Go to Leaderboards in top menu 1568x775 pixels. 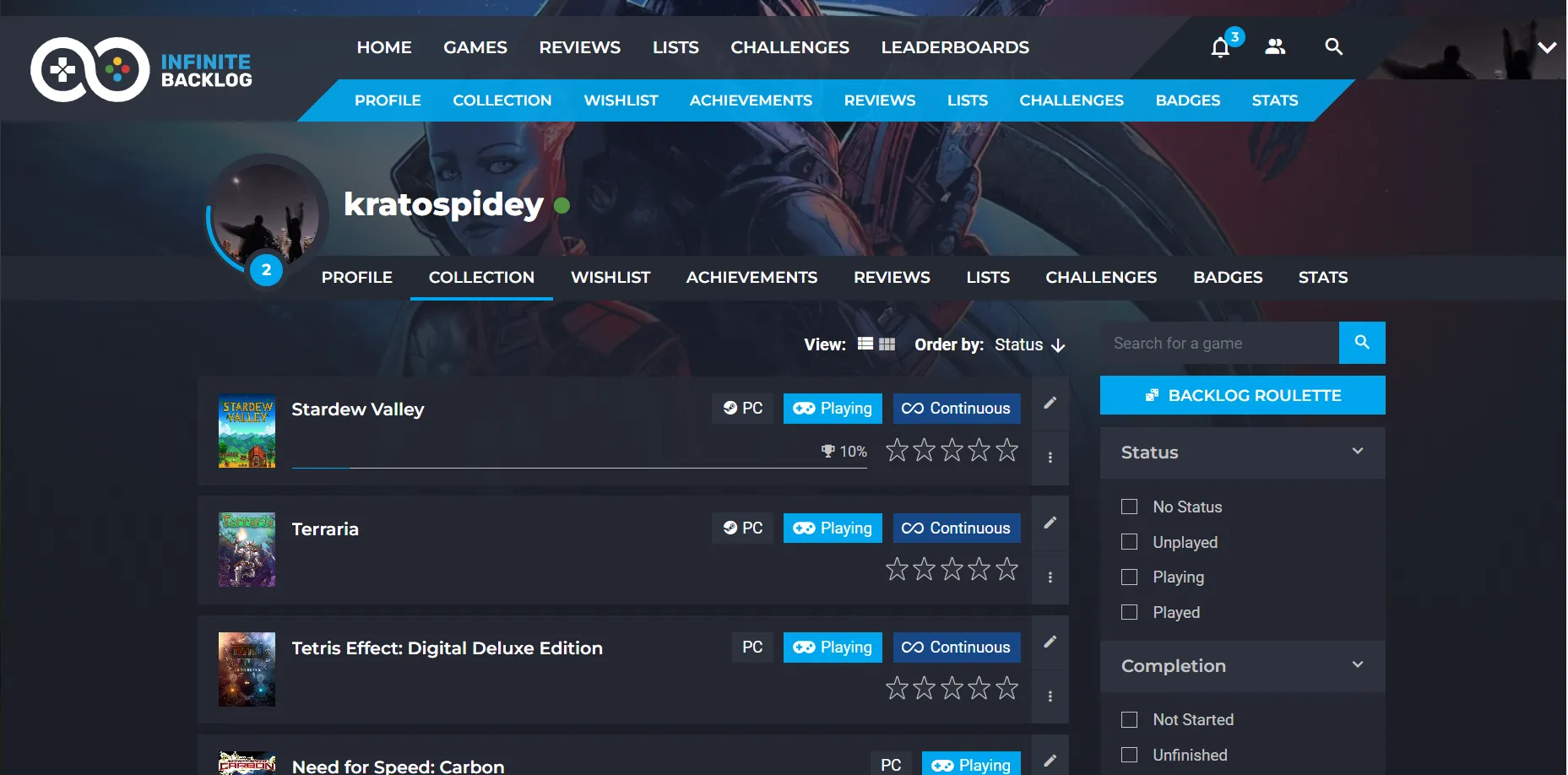click(954, 47)
